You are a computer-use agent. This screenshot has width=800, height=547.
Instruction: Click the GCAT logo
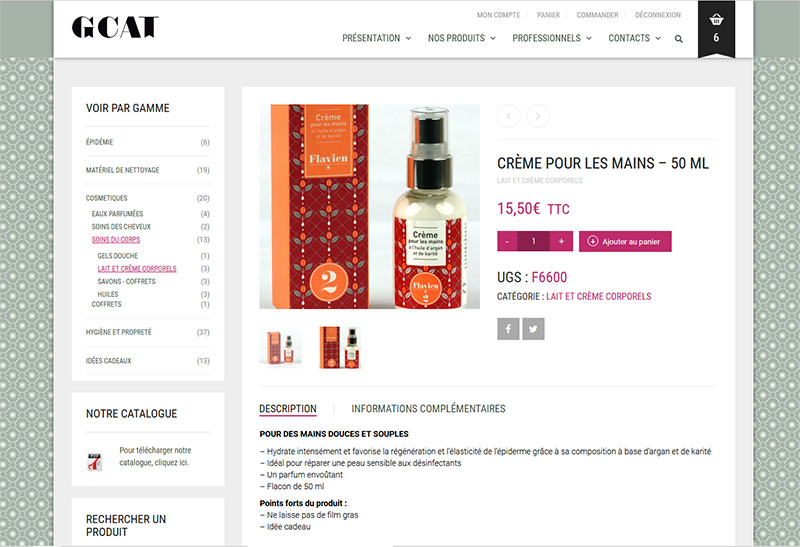(x=115, y=28)
